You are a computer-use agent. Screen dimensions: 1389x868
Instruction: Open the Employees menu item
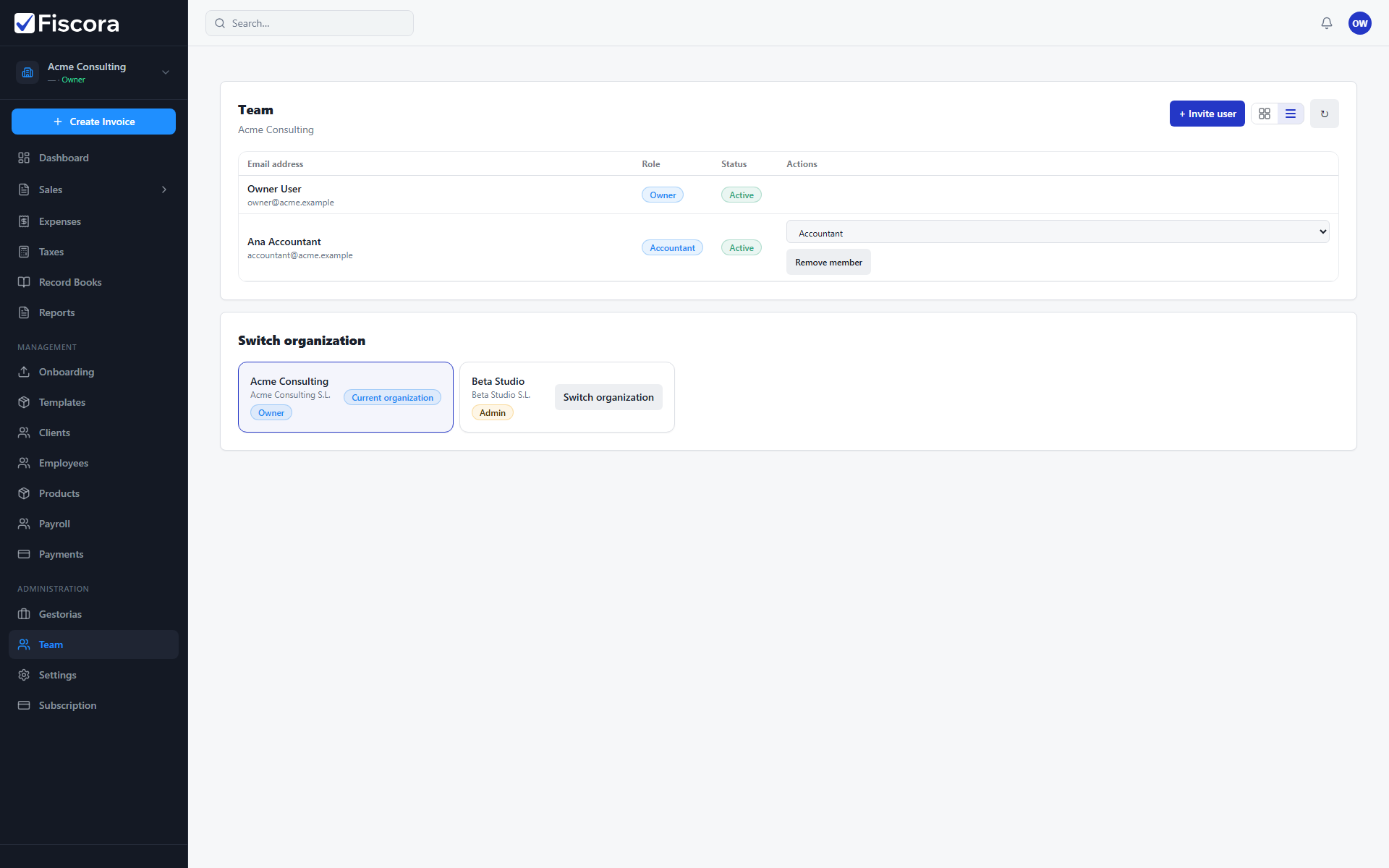(x=93, y=463)
